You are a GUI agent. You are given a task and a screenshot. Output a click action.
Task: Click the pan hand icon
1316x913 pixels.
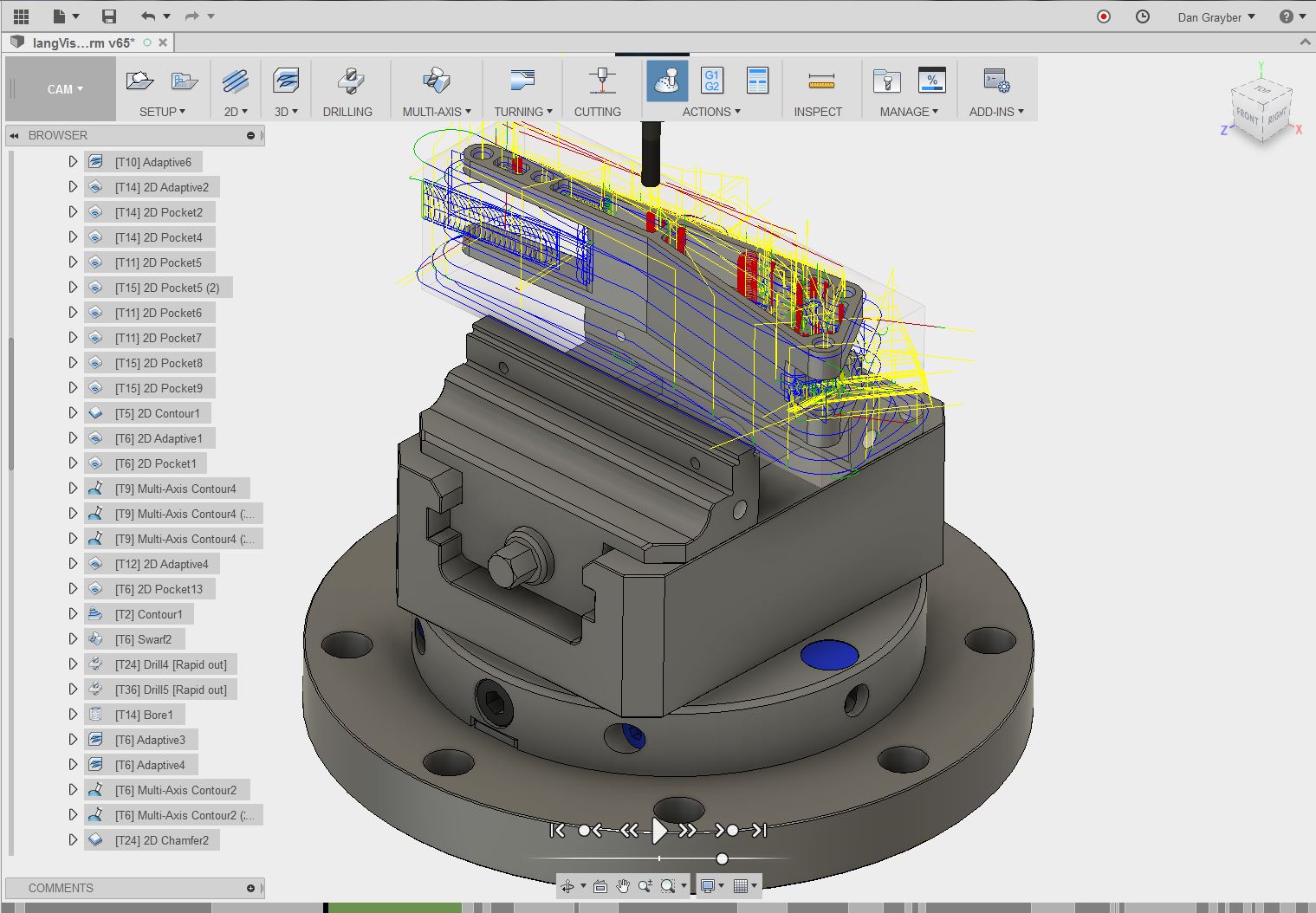(x=623, y=886)
